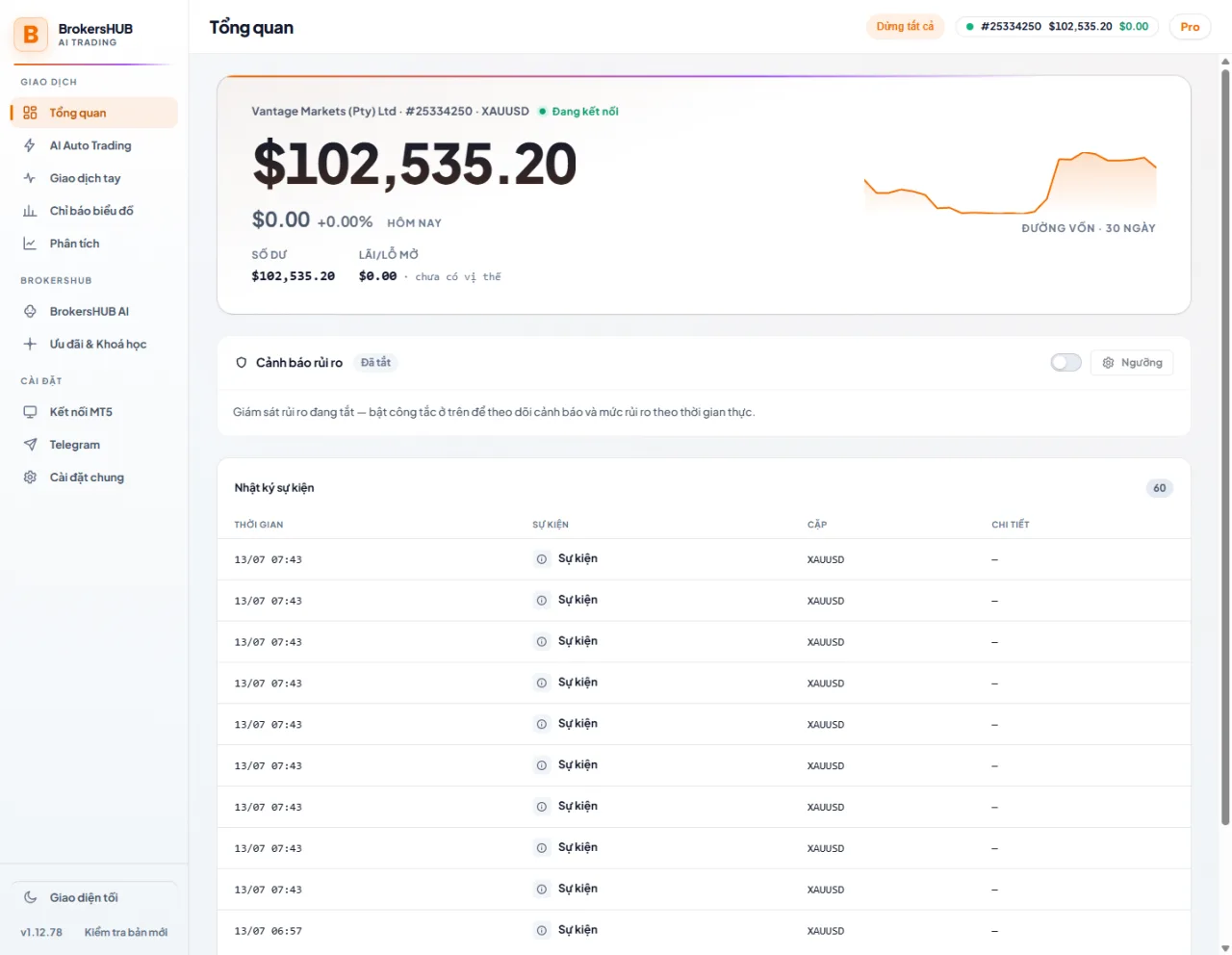Click the info icon in the first 13/07 07:43 event row
The height and width of the screenshot is (955, 1232).
pos(542,559)
